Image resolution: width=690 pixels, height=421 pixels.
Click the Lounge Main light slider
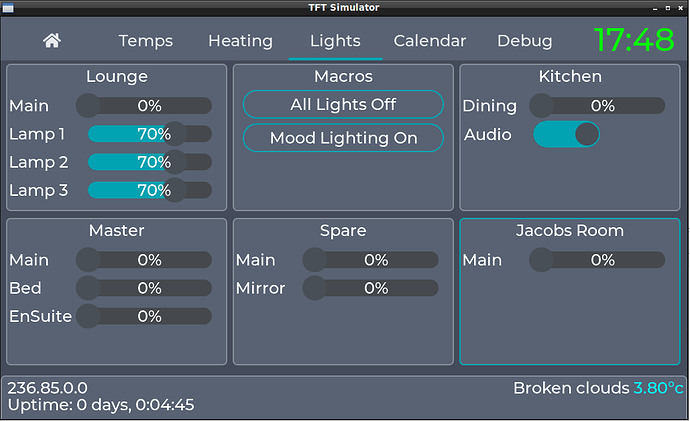144,106
